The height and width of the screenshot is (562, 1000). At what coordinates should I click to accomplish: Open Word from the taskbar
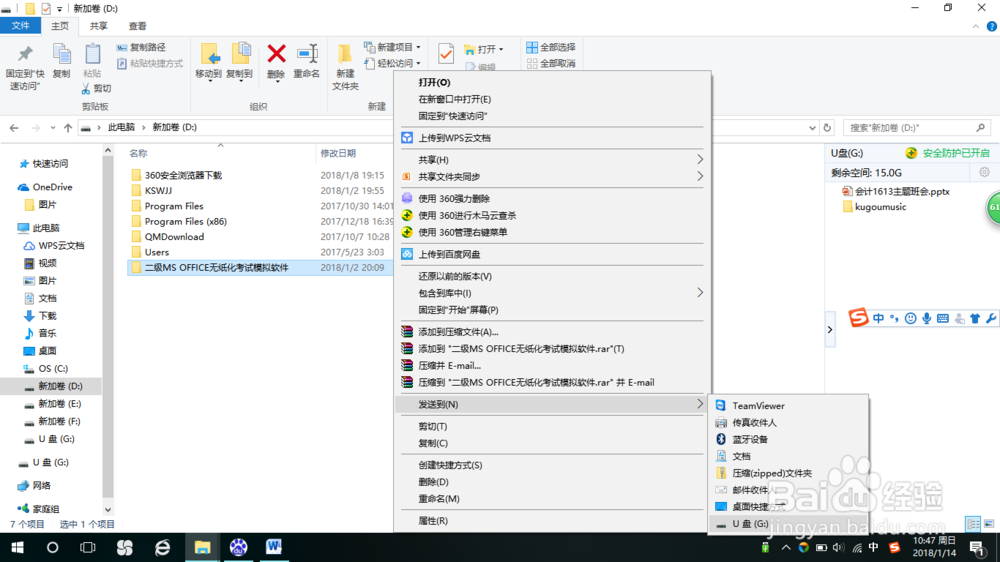[x=274, y=547]
